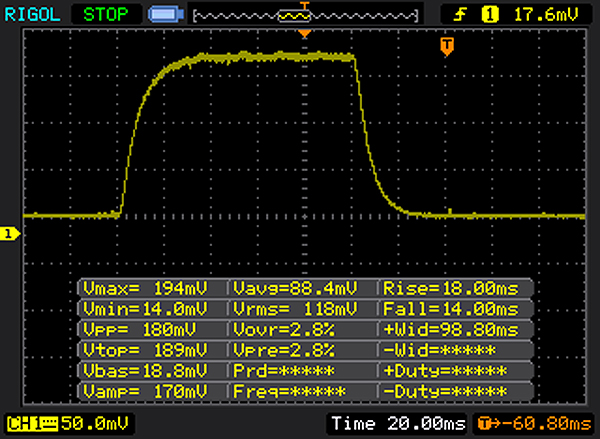Select the Vavg=88.4mV measurement
Image resolution: width=600 pixels, height=439 pixels.
click(x=302, y=288)
